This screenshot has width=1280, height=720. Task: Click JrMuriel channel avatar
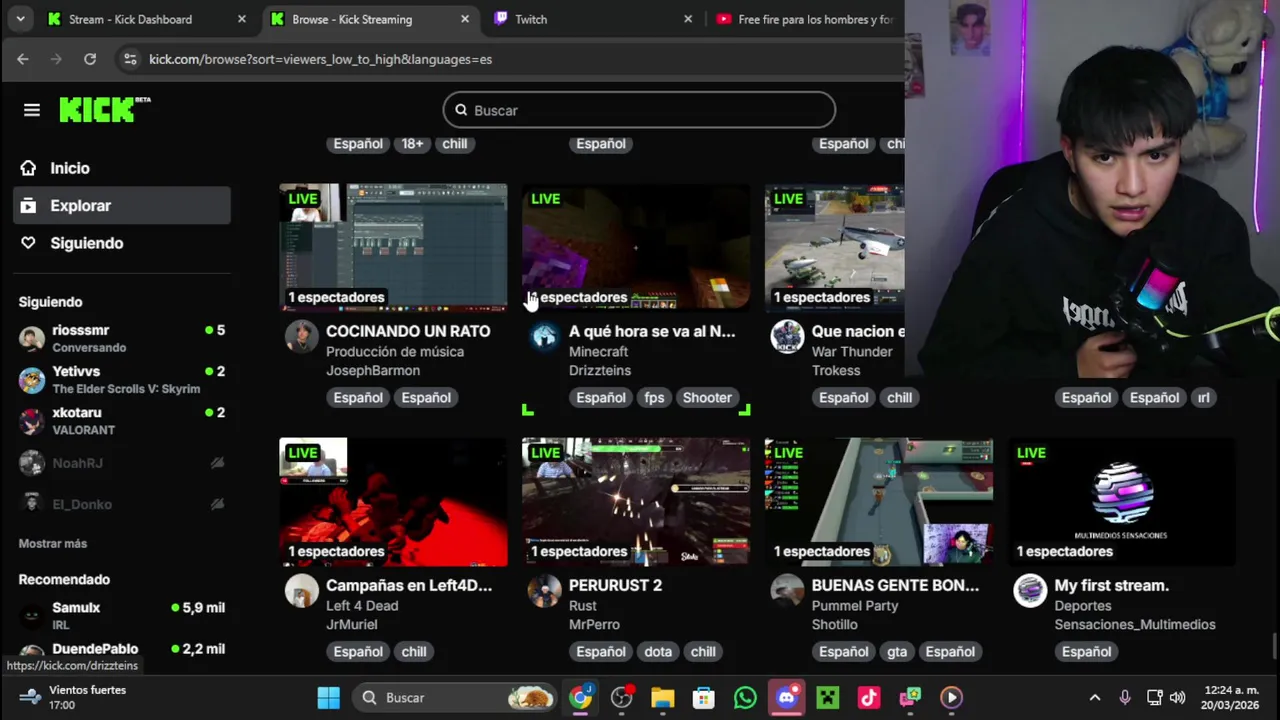tap(301, 591)
